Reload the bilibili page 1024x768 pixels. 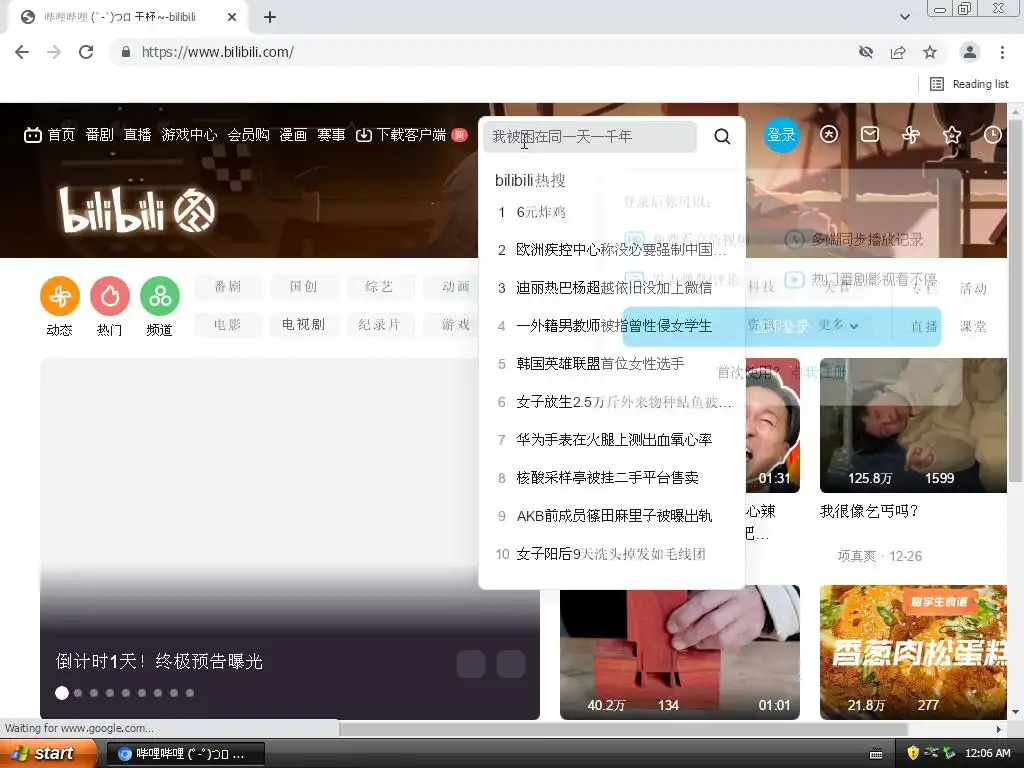pos(86,52)
